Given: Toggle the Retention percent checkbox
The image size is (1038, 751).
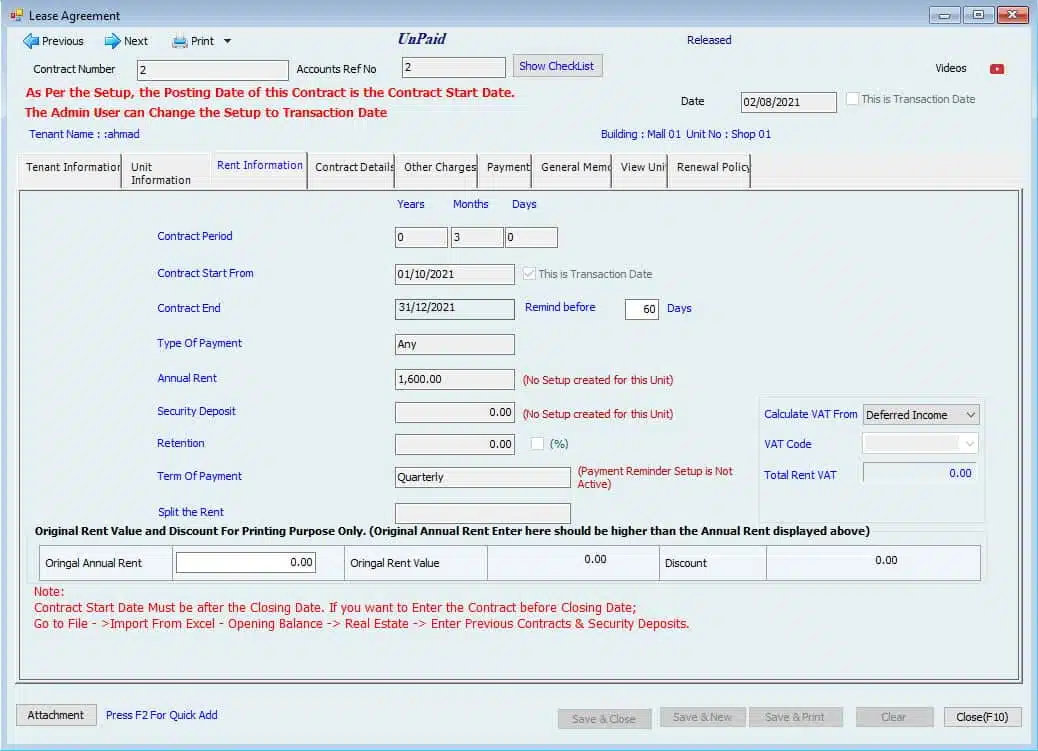Looking at the screenshot, I should [538, 443].
